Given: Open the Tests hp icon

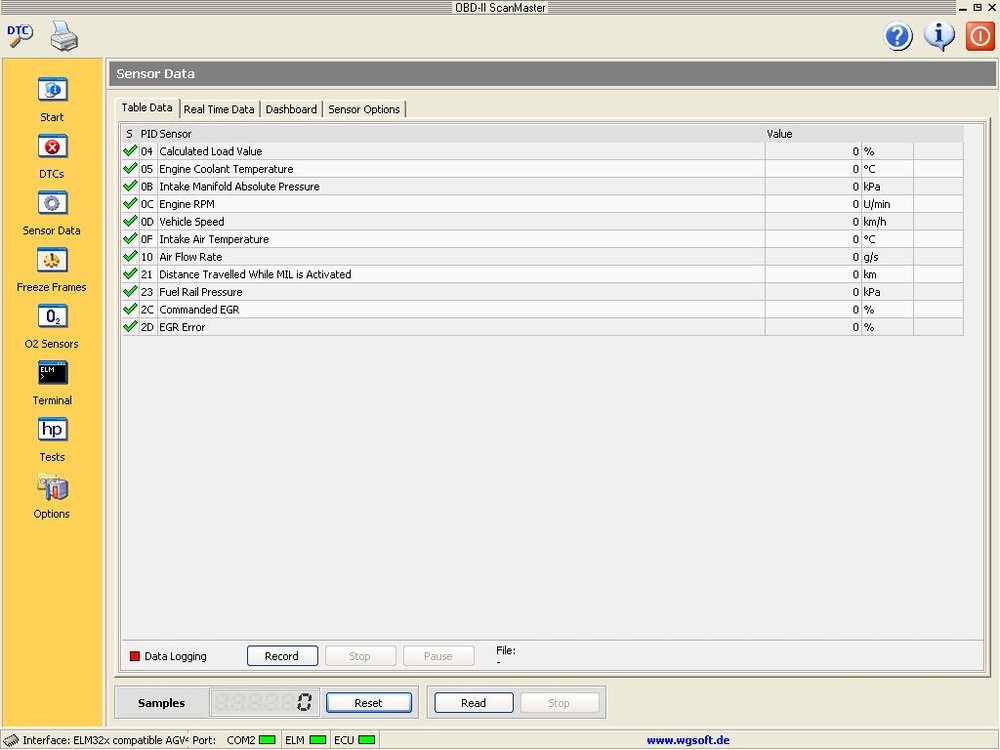Looking at the screenshot, I should click(x=52, y=431).
